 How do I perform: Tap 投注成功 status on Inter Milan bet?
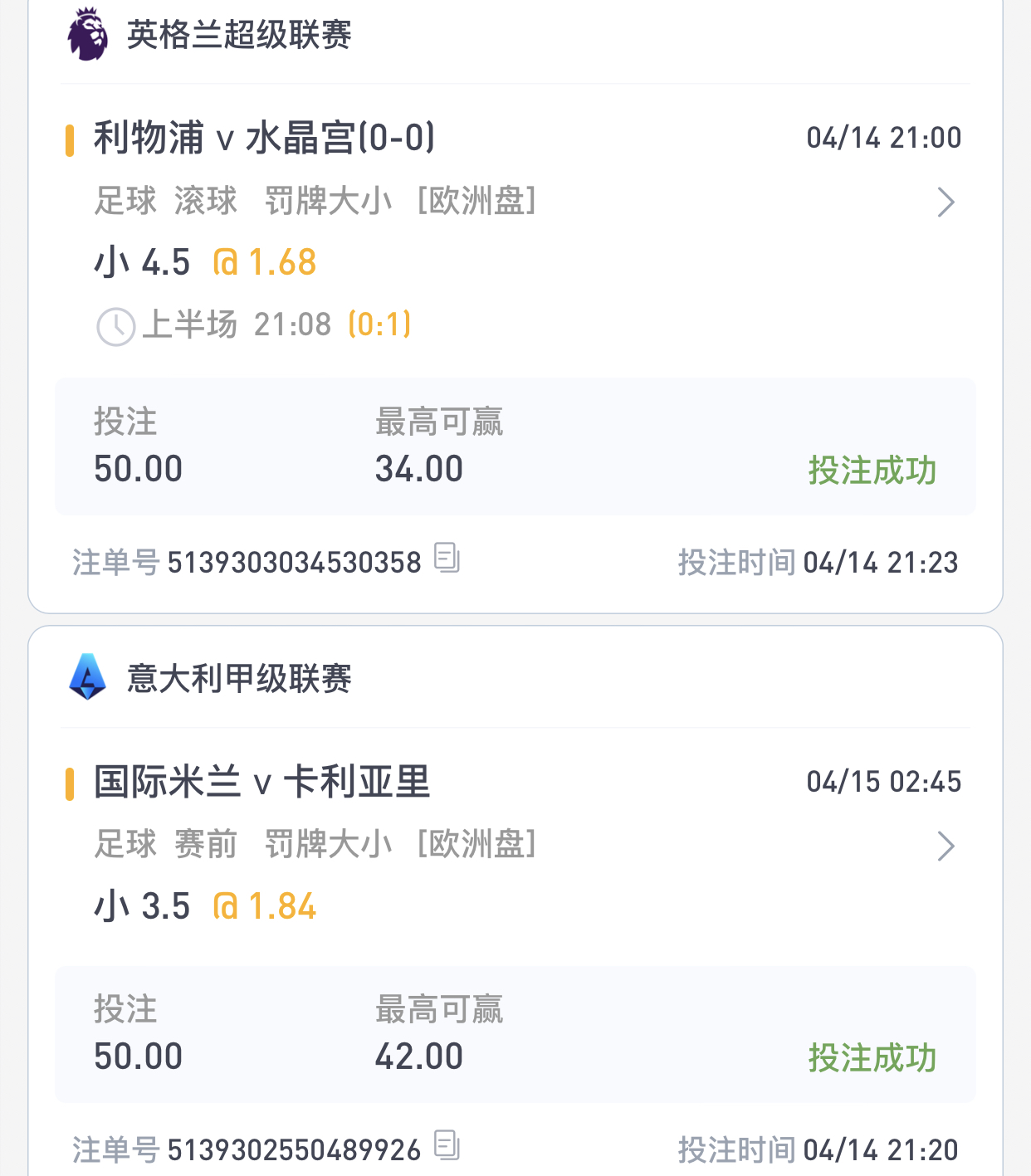[872, 1058]
